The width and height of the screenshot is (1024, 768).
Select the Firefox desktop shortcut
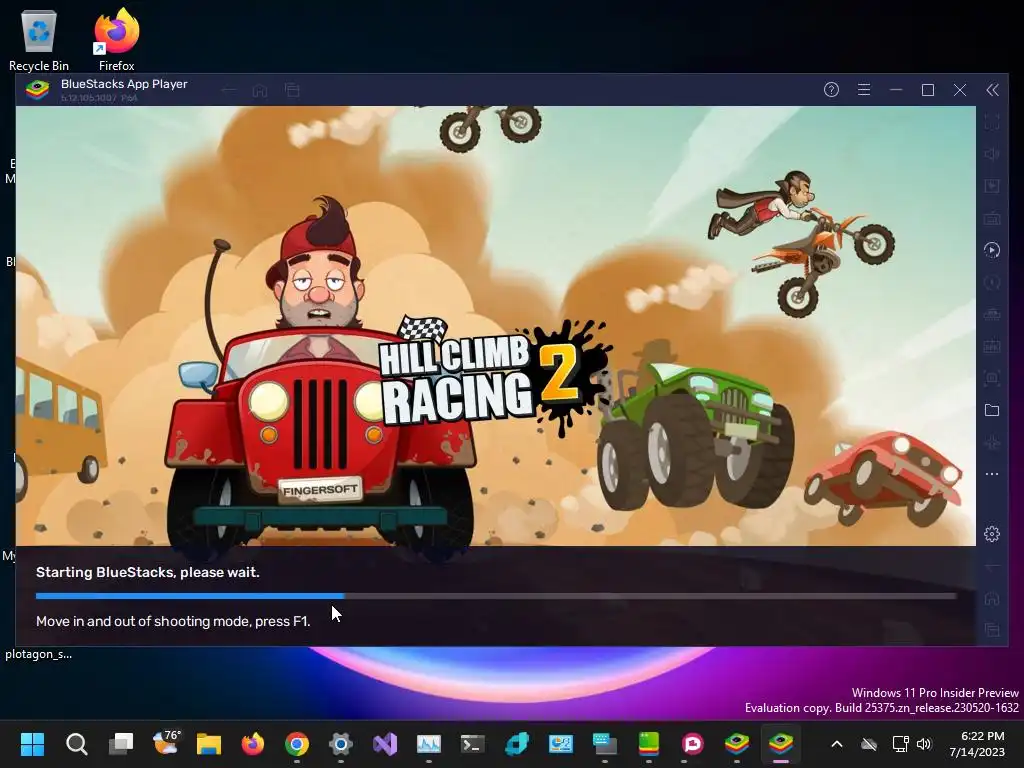pyautogui.click(x=116, y=40)
